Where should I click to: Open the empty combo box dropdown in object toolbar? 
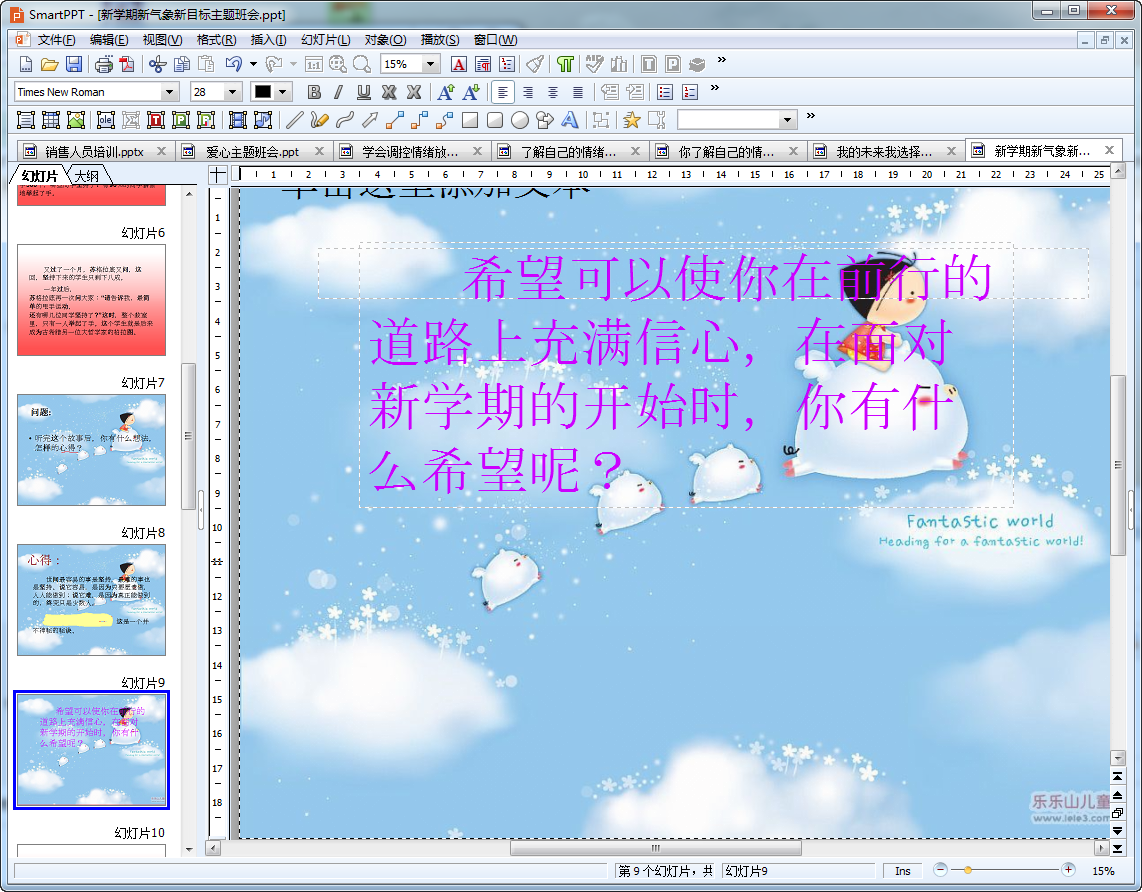pos(787,119)
